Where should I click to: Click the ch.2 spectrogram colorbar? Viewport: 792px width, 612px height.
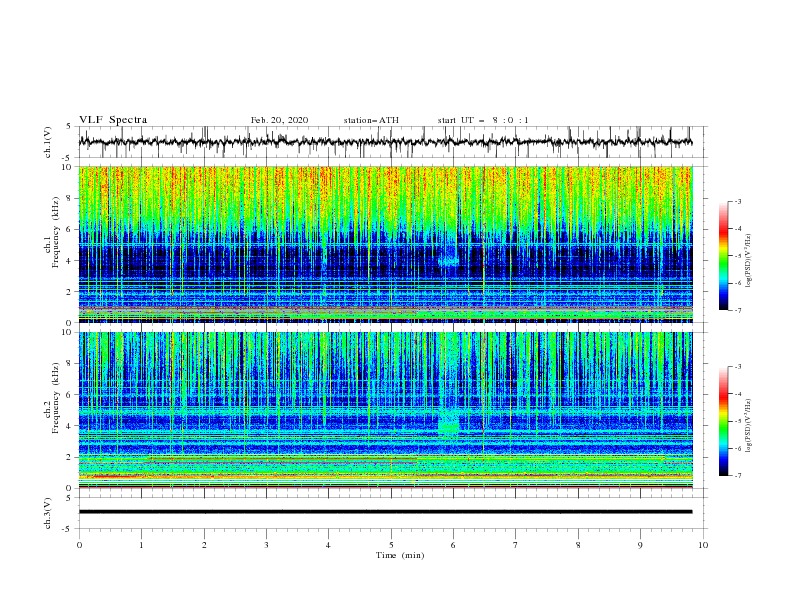point(724,421)
